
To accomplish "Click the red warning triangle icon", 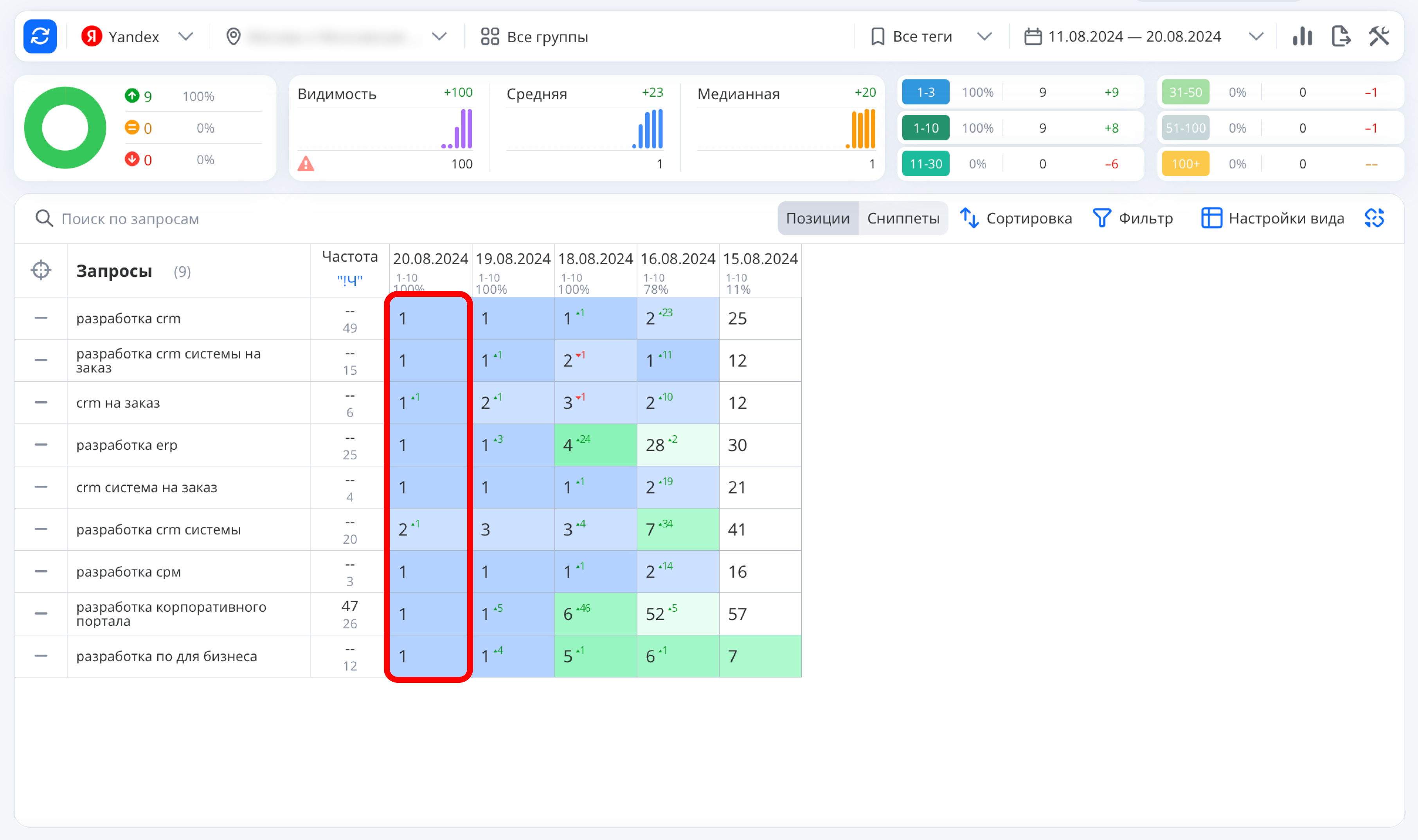I will (306, 164).
